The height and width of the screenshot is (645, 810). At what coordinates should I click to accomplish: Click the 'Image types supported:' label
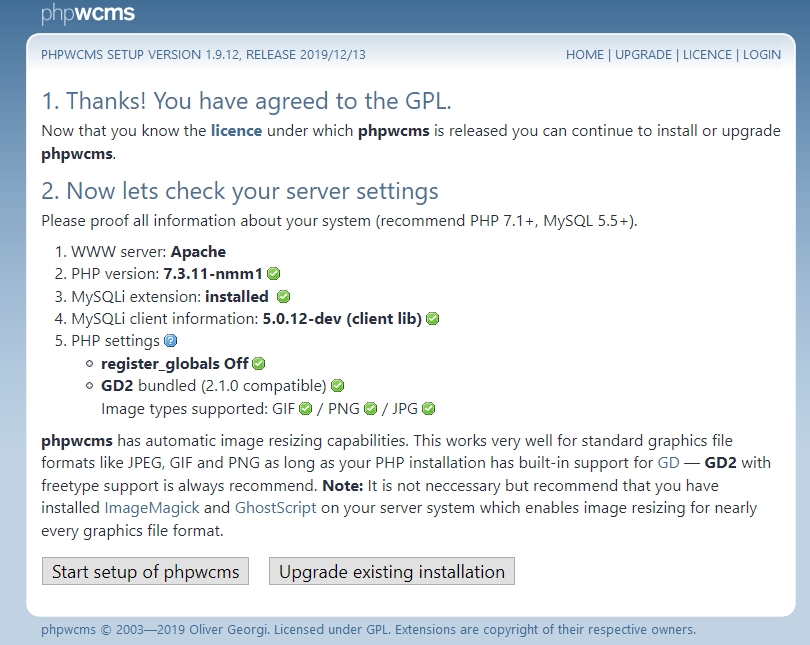(184, 408)
